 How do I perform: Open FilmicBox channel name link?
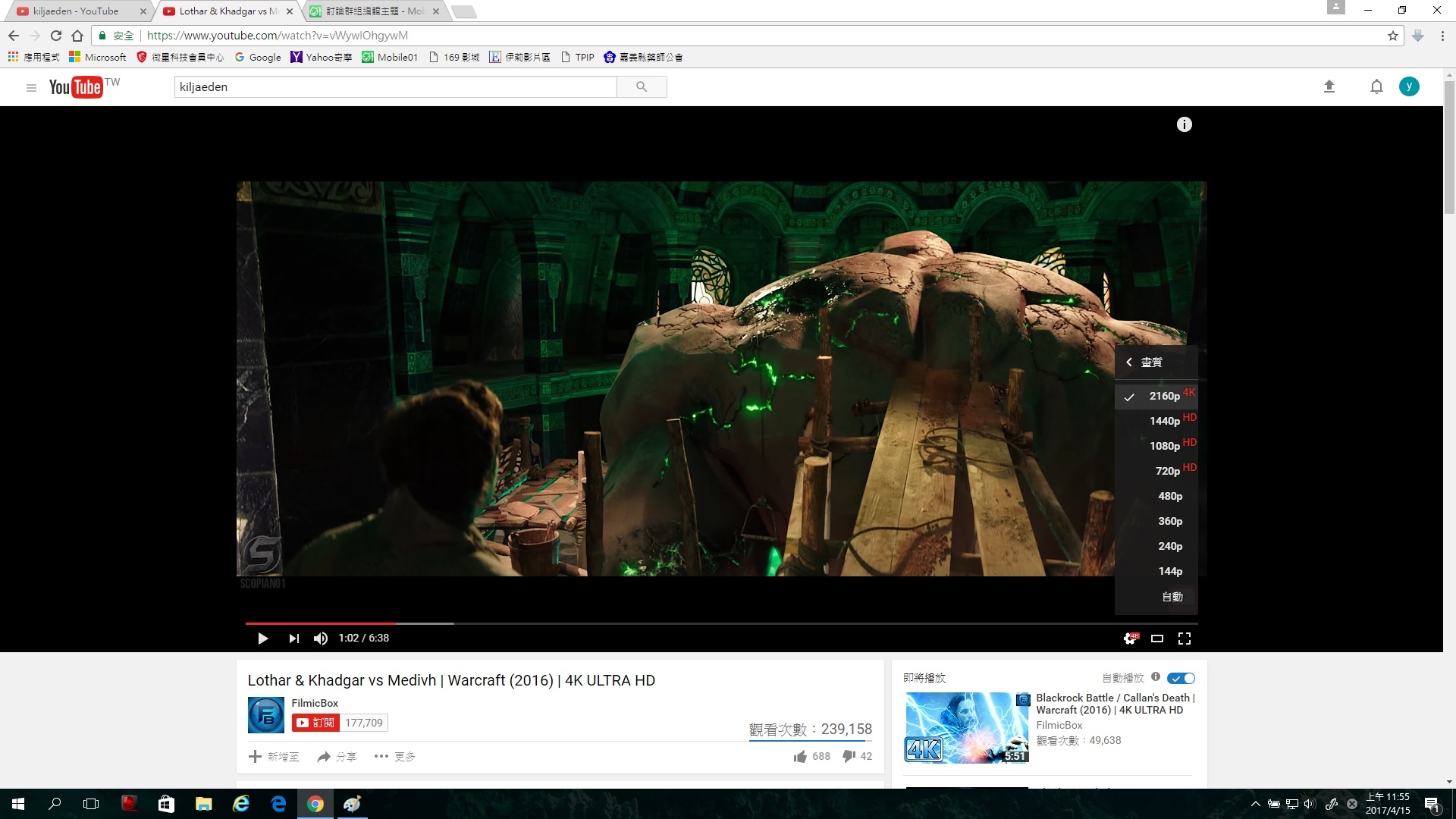click(x=315, y=703)
